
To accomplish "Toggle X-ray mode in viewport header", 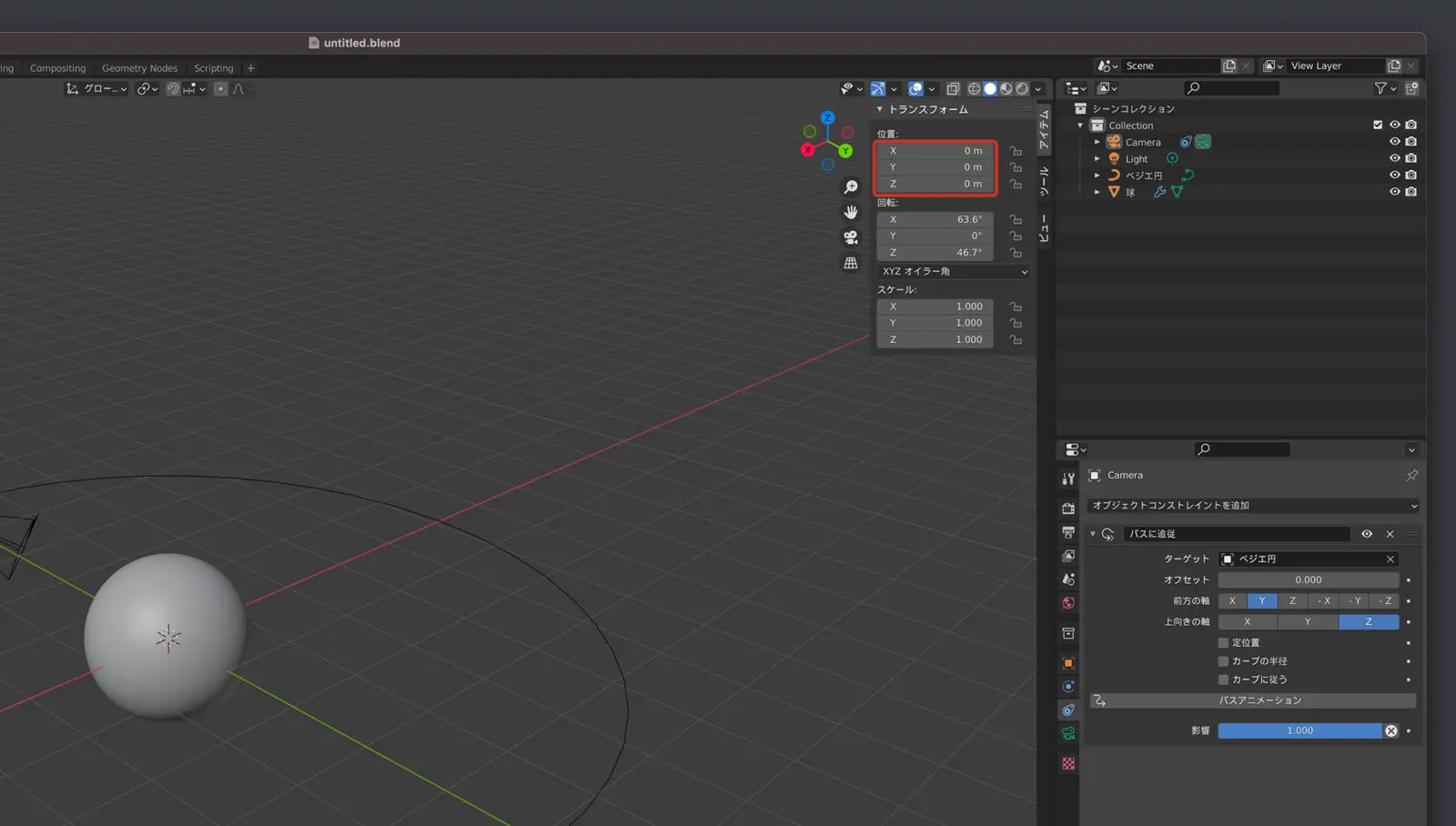I will tap(953, 89).
